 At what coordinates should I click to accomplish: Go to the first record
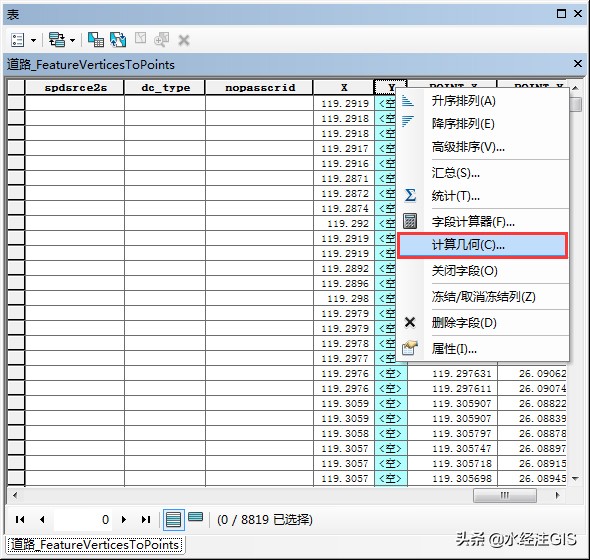point(20,520)
